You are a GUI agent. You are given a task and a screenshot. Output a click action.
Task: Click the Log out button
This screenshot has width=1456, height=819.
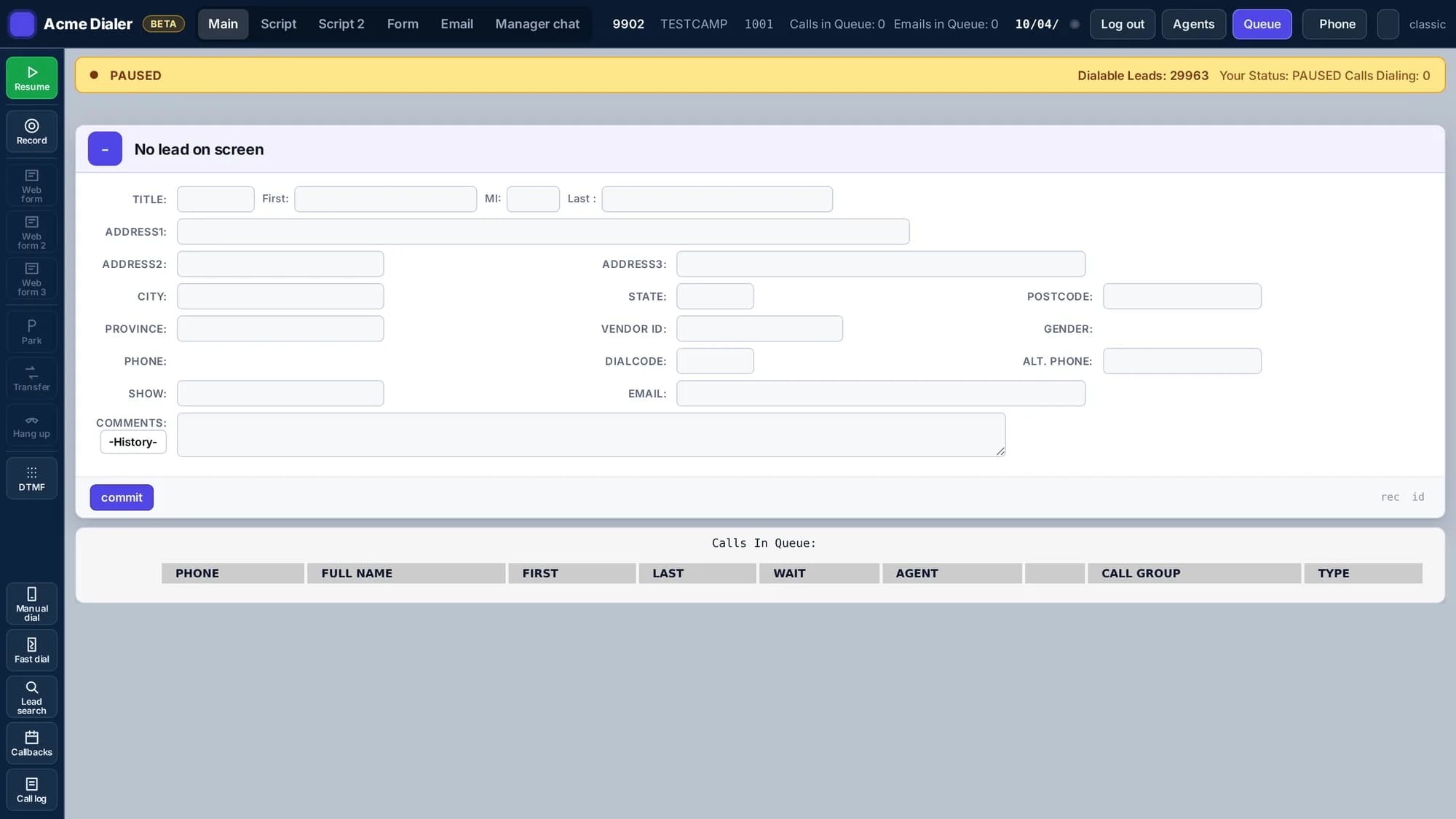click(x=1123, y=24)
